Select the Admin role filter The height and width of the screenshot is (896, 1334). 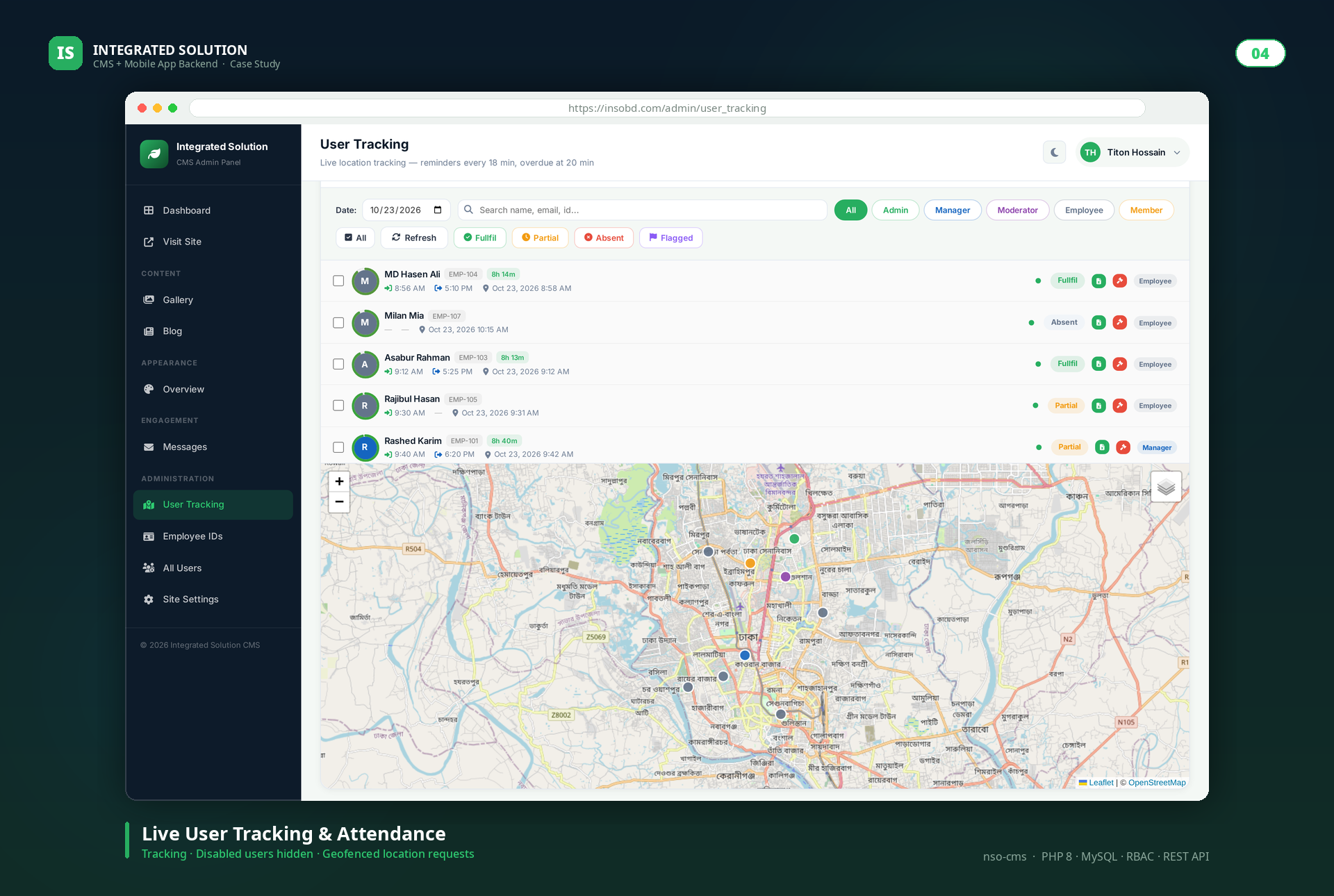895,210
